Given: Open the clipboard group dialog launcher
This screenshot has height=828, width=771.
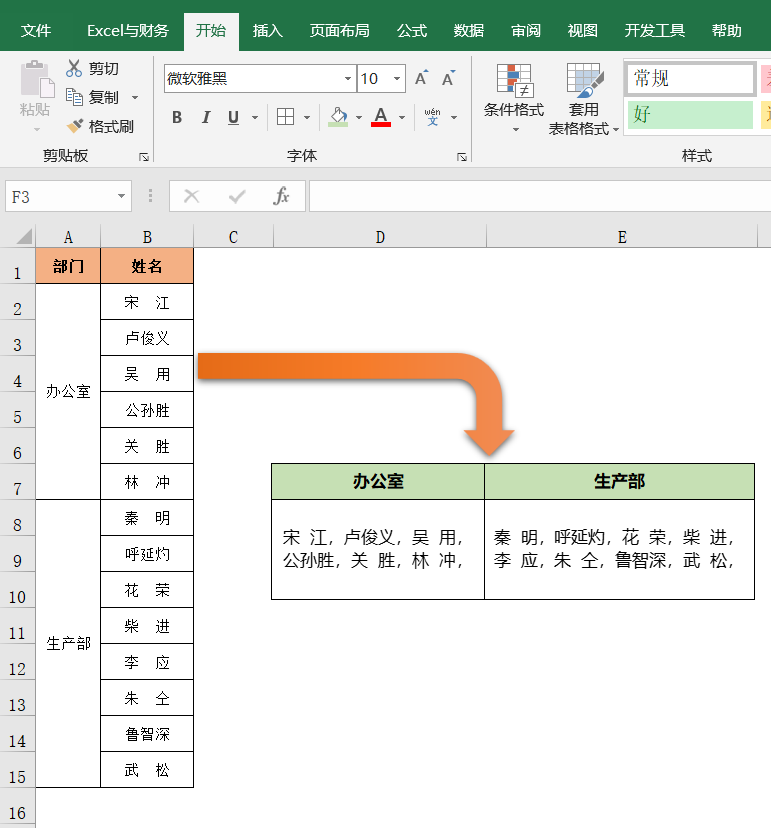Looking at the screenshot, I should click(x=144, y=157).
